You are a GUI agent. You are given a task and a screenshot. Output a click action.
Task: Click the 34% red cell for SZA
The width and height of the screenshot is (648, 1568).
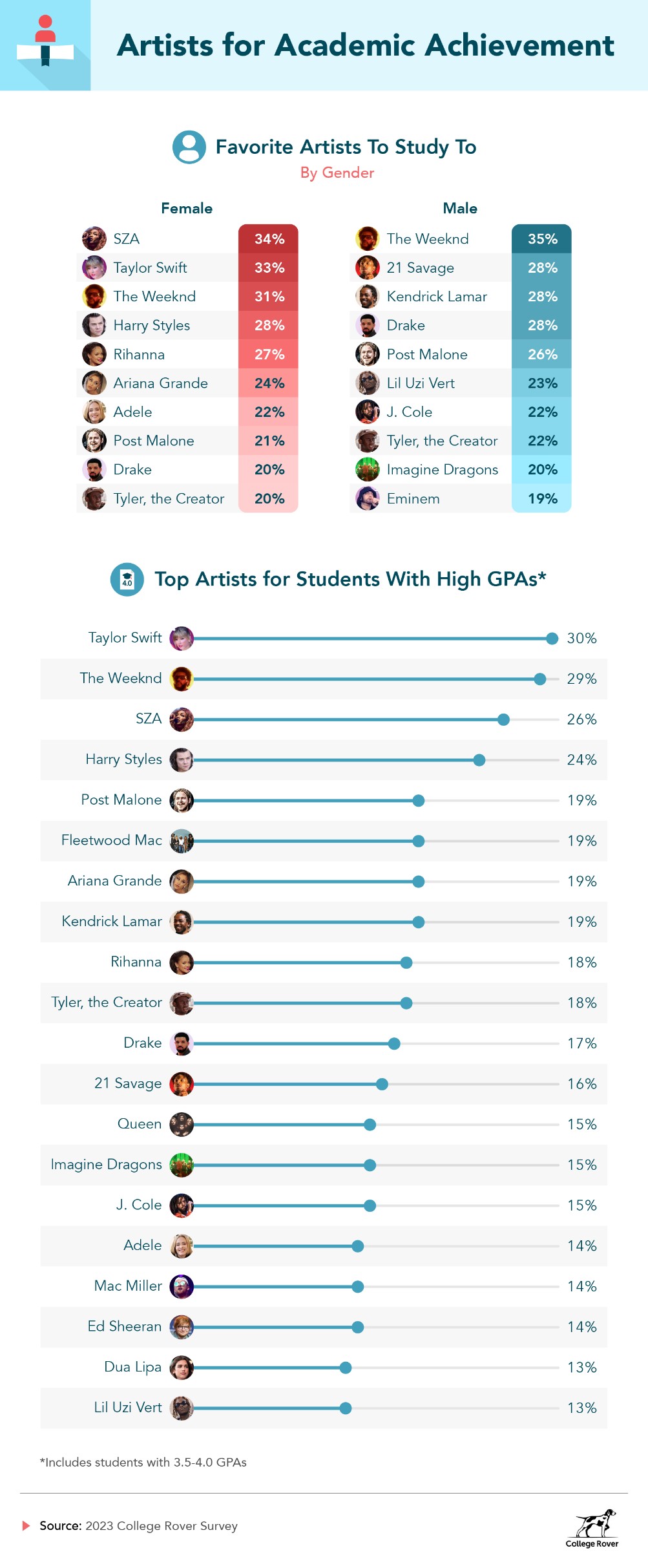coord(269,238)
